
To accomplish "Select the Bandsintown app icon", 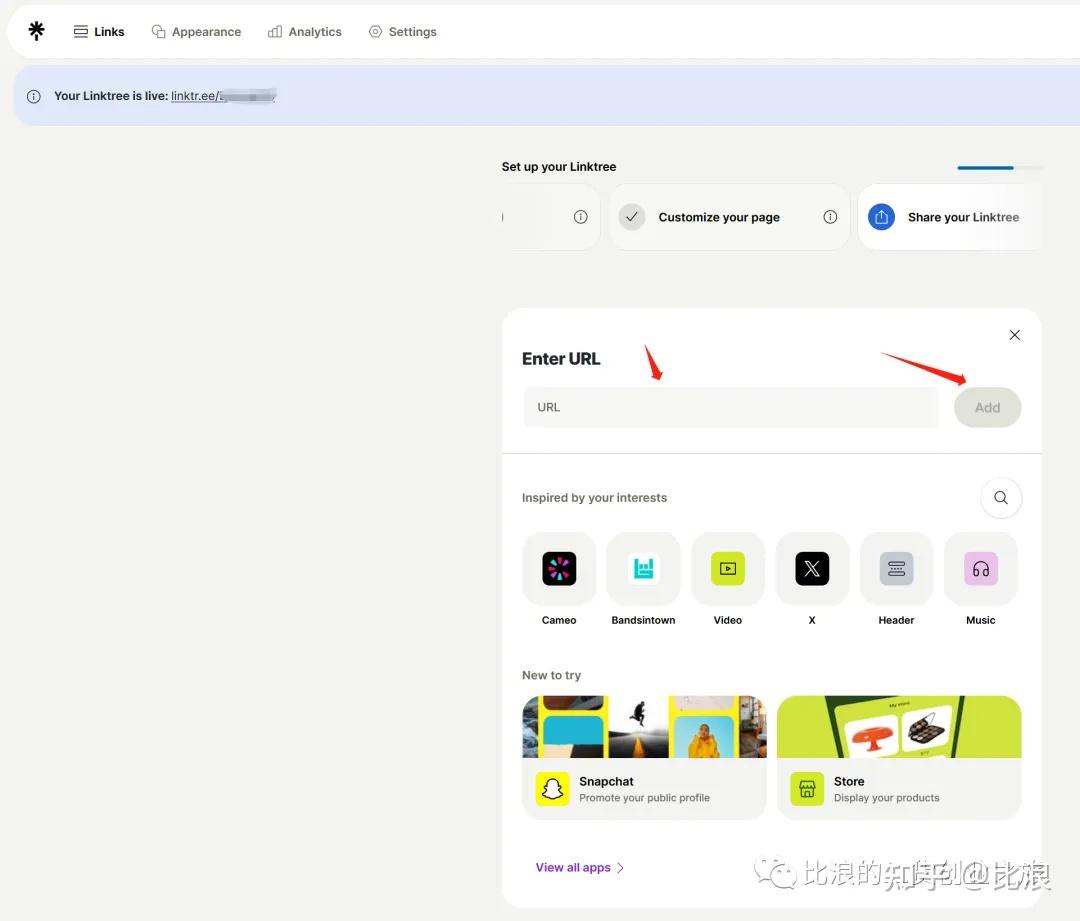I will pyautogui.click(x=643, y=568).
